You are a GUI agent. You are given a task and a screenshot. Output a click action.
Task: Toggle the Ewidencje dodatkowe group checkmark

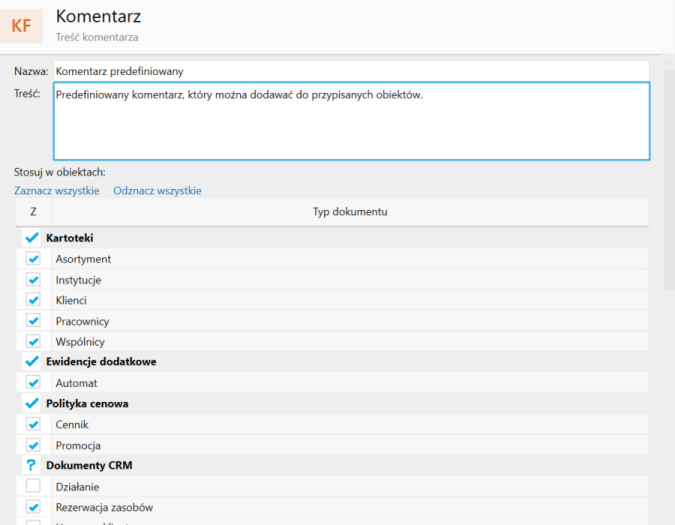(x=32, y=362)
